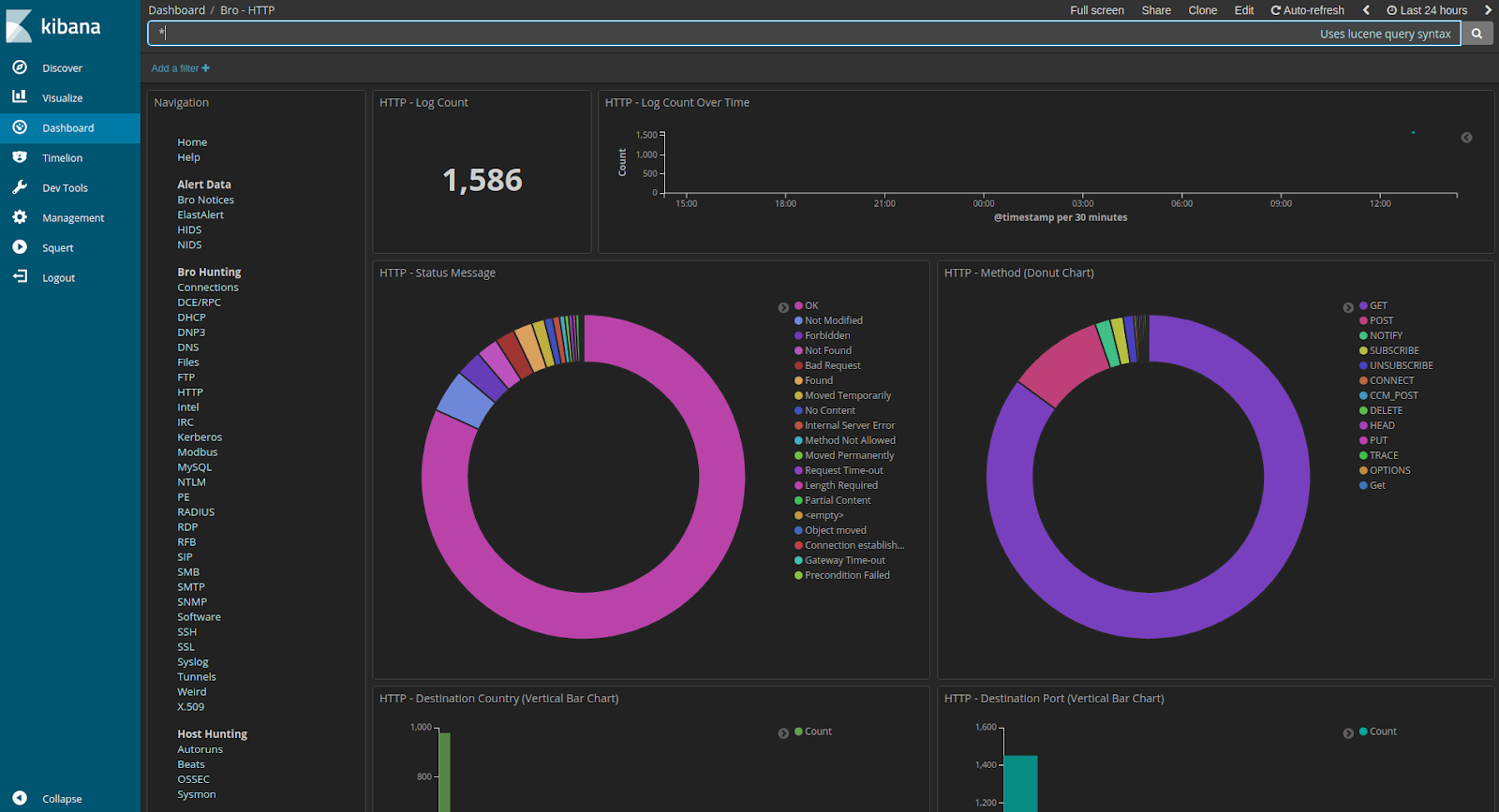This screenshot has width=1499, height=812.
Task: Click the Not Found legend color dot
Action: (798, 350)
